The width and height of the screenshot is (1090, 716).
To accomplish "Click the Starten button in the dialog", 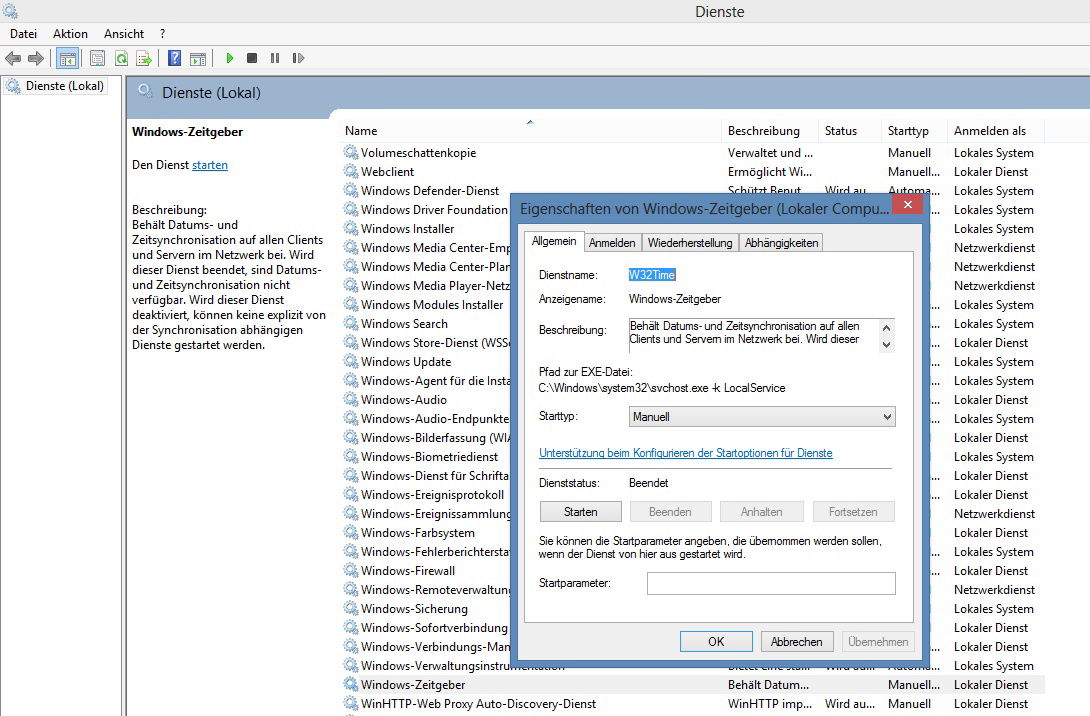I will click(x=580, y=512).
